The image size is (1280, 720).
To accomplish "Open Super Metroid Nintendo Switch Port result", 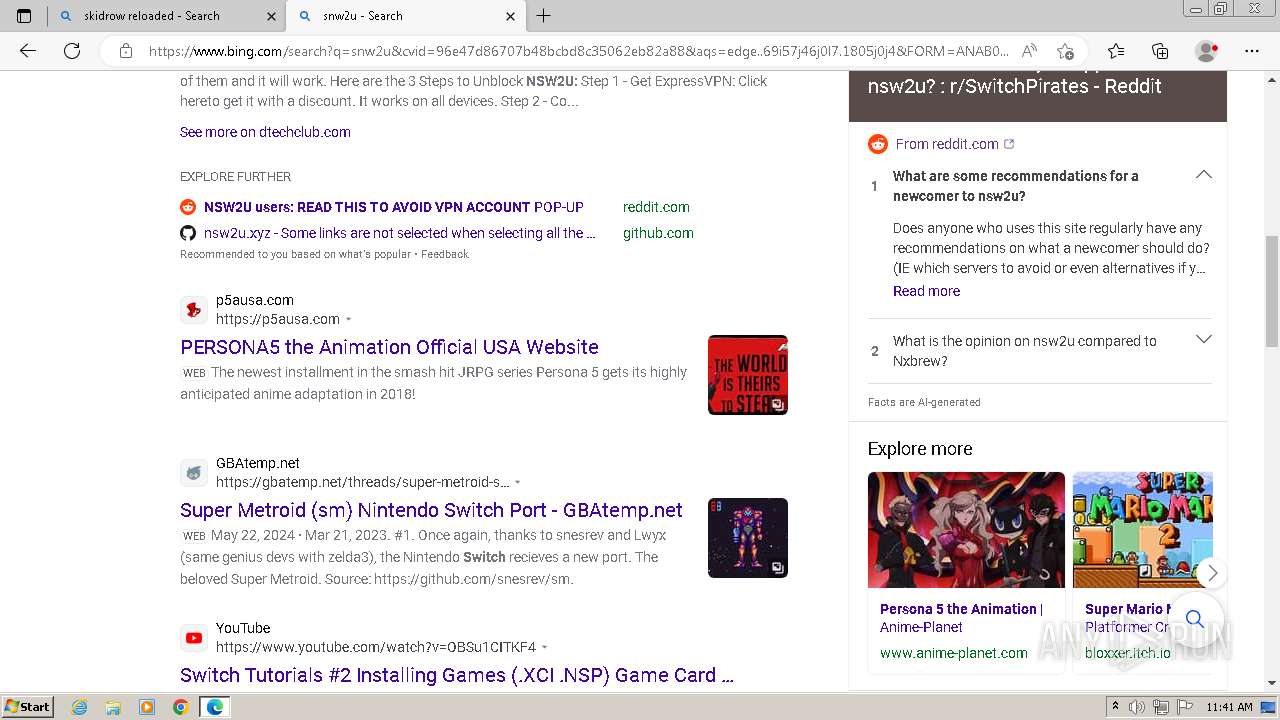I will pos(431,510).
